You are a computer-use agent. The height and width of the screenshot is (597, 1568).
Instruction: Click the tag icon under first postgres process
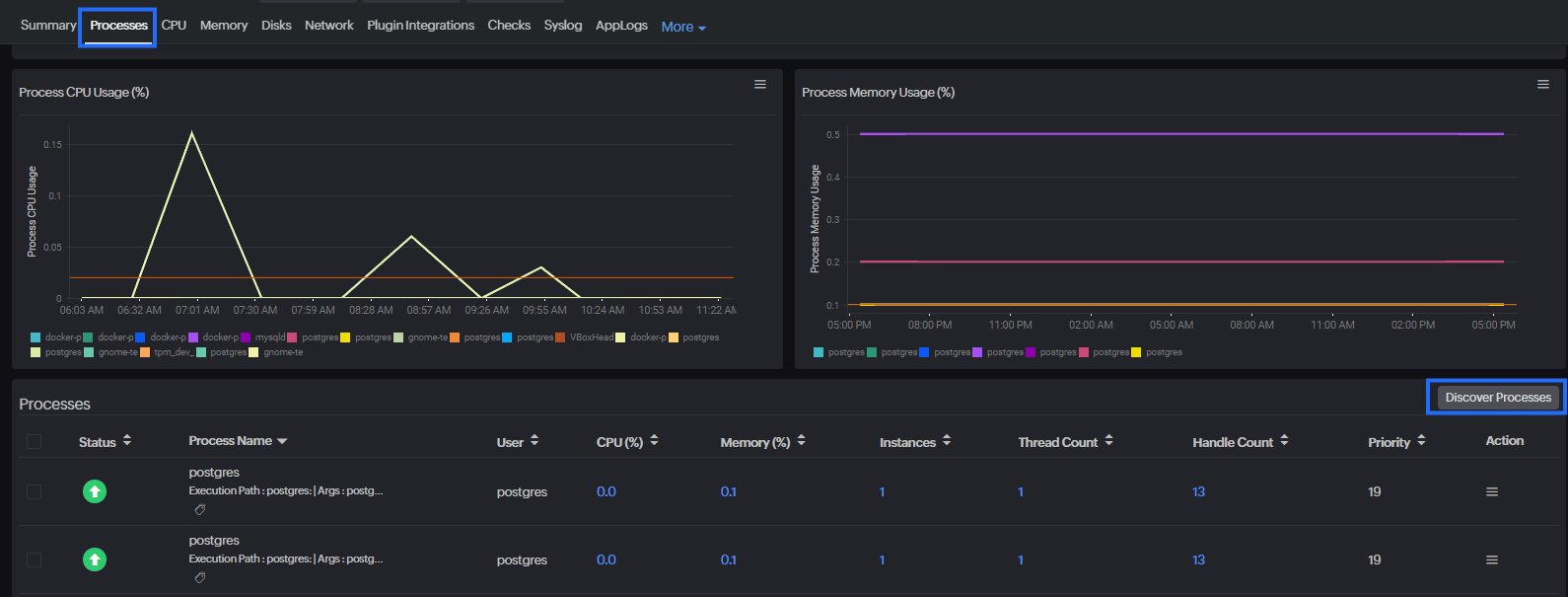coord(200,510)
